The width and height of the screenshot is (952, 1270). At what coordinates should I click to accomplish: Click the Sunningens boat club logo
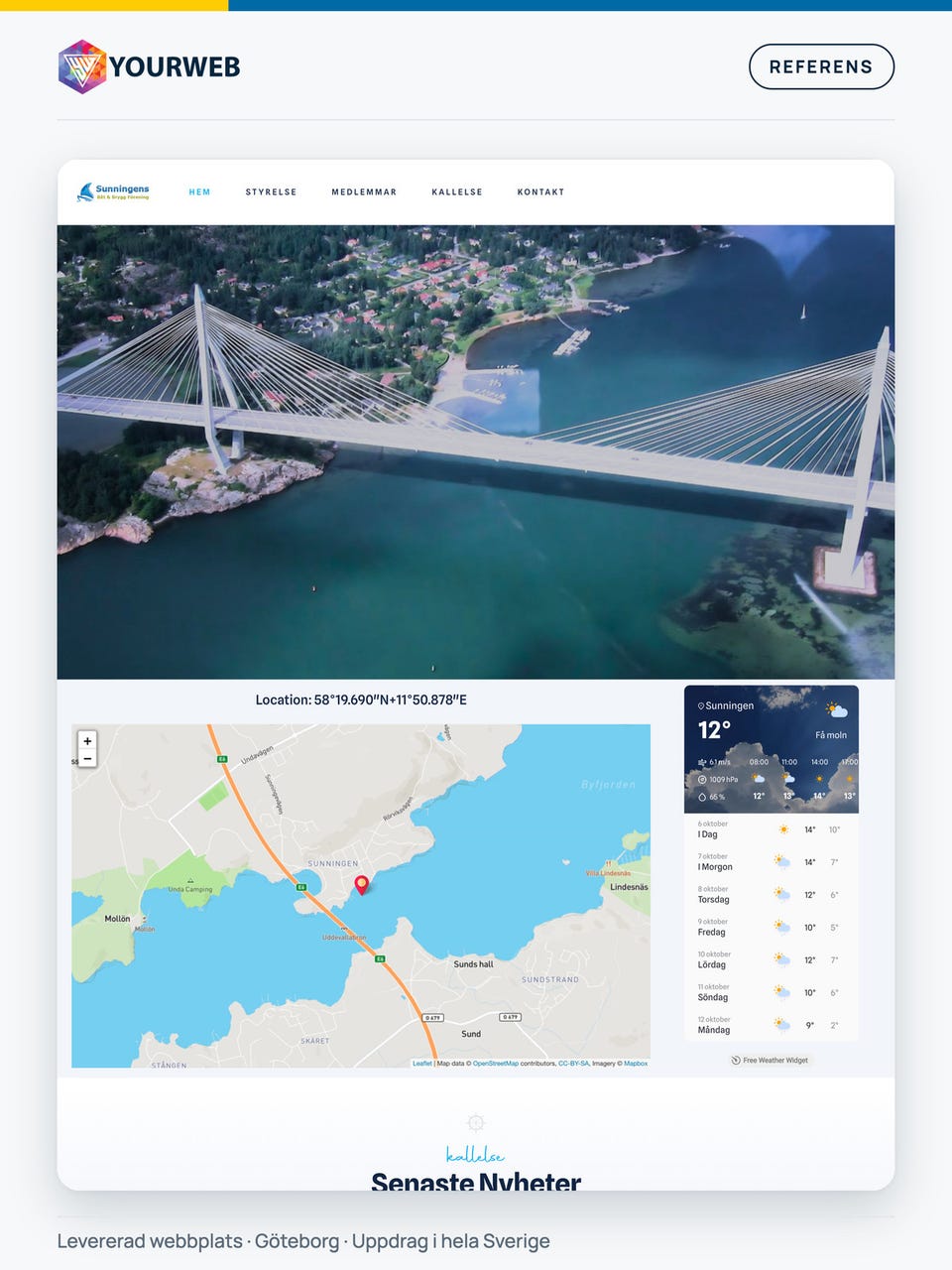coord(113,191)
